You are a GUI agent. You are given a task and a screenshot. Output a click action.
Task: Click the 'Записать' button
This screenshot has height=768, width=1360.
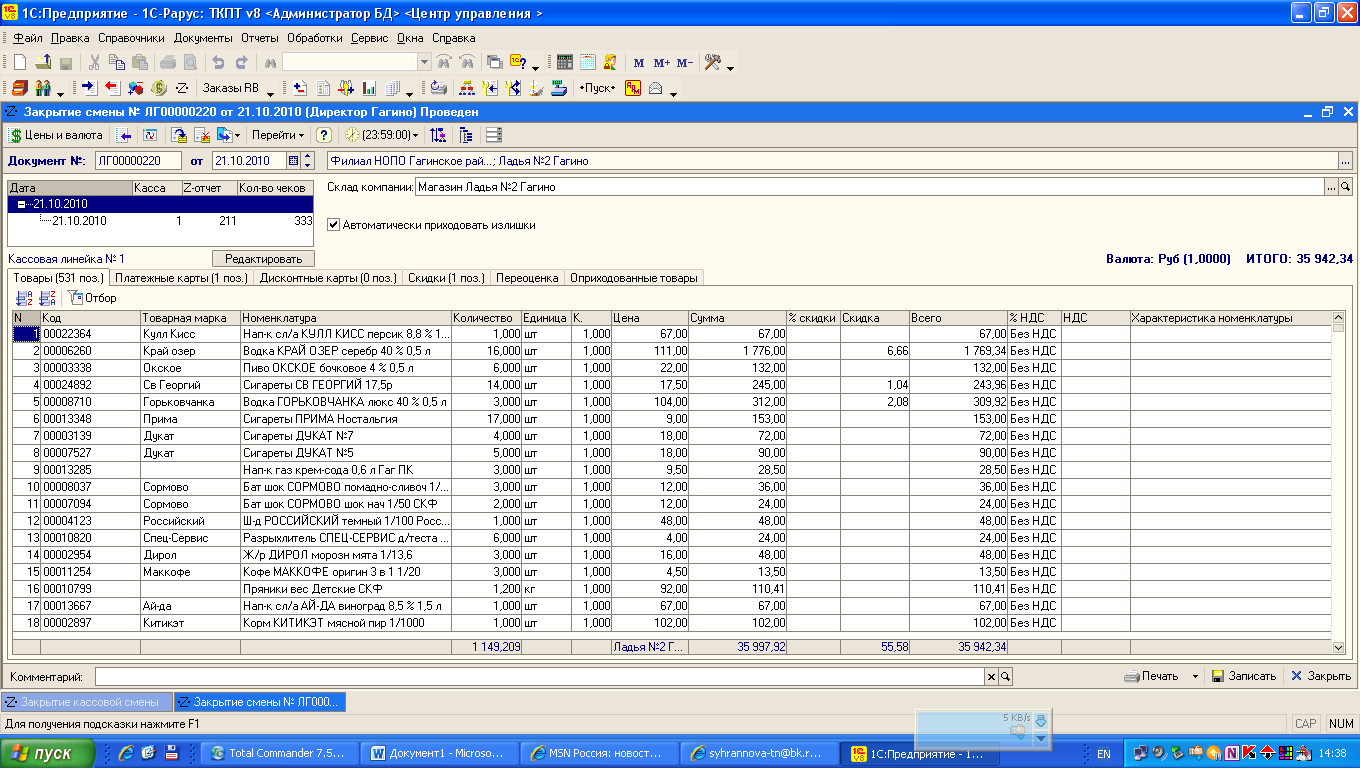point(1243,676)
